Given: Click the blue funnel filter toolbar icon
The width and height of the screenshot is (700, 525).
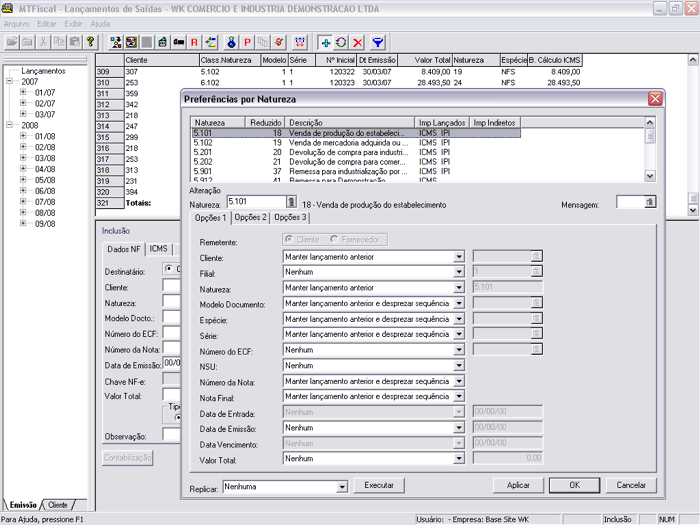Looking at the screenshot, I should (x=379, y=43).
